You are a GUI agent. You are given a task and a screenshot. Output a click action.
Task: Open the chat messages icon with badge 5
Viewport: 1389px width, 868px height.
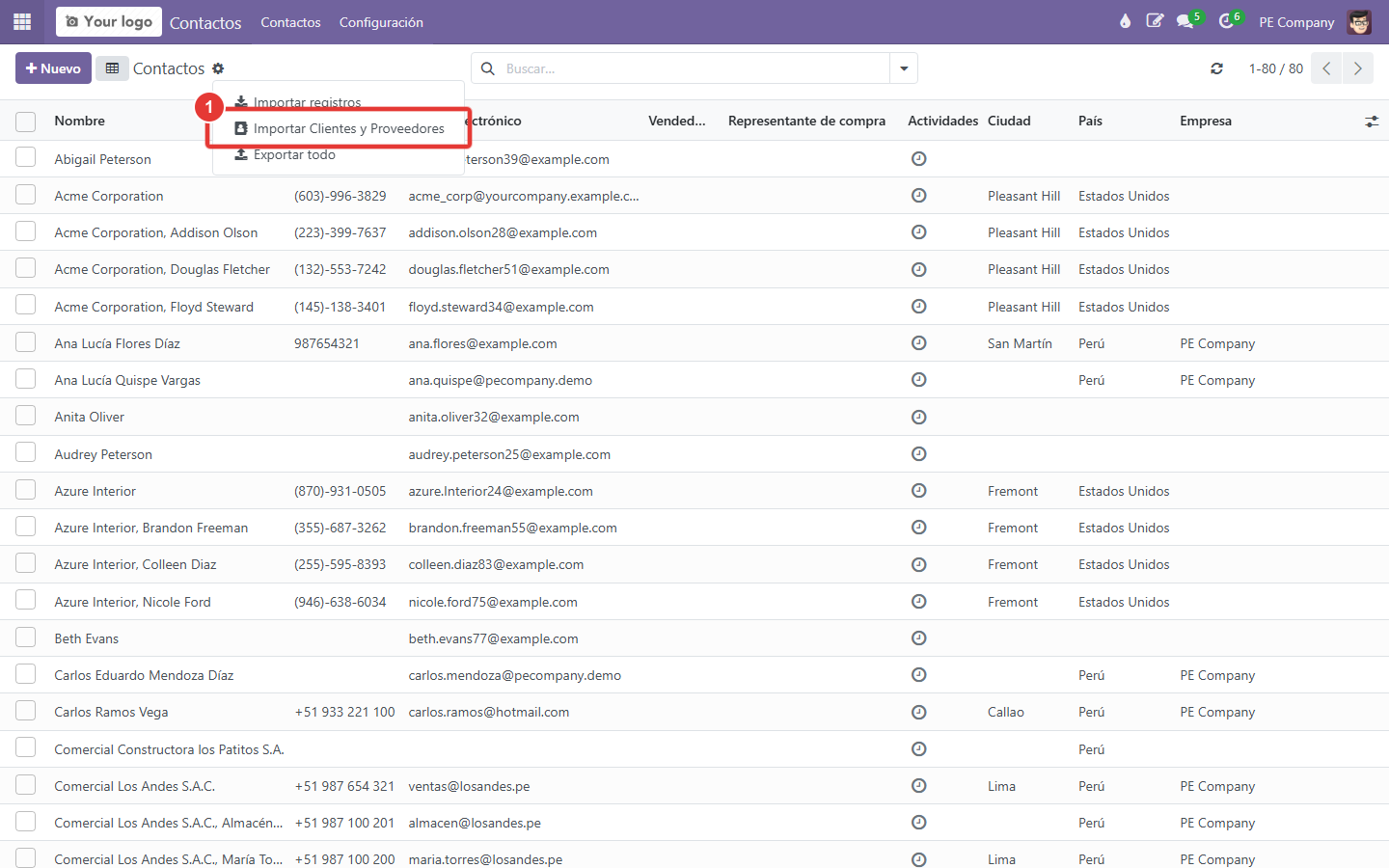click(1185, 21)
